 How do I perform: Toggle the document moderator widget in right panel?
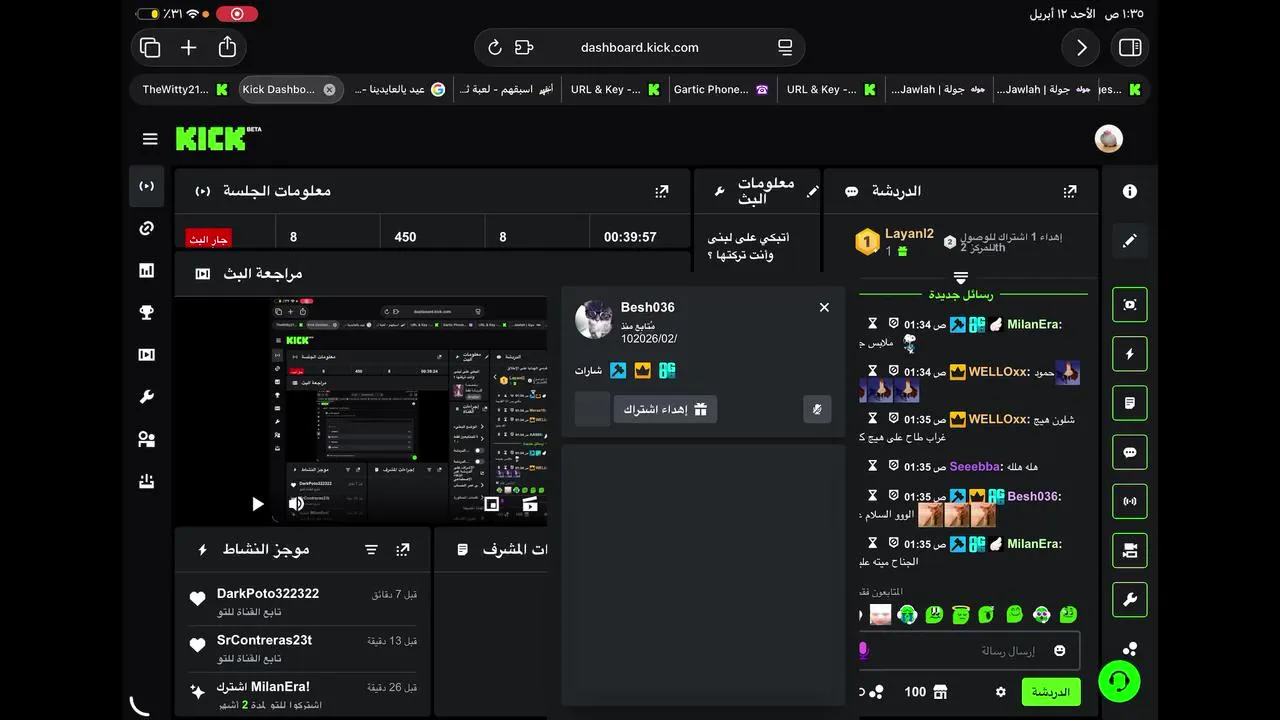pos(1130,403)
